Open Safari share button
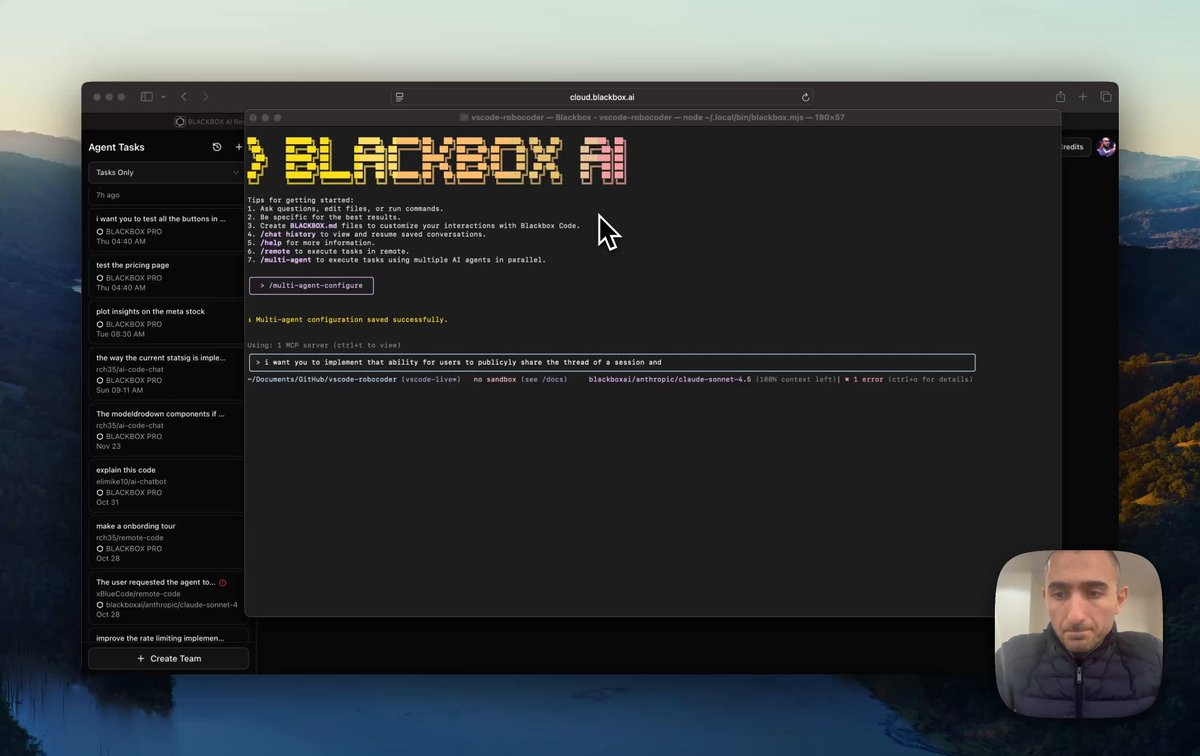Image resolution: width=1200 pixels, height=756 pixels. tap(1060, 97)
